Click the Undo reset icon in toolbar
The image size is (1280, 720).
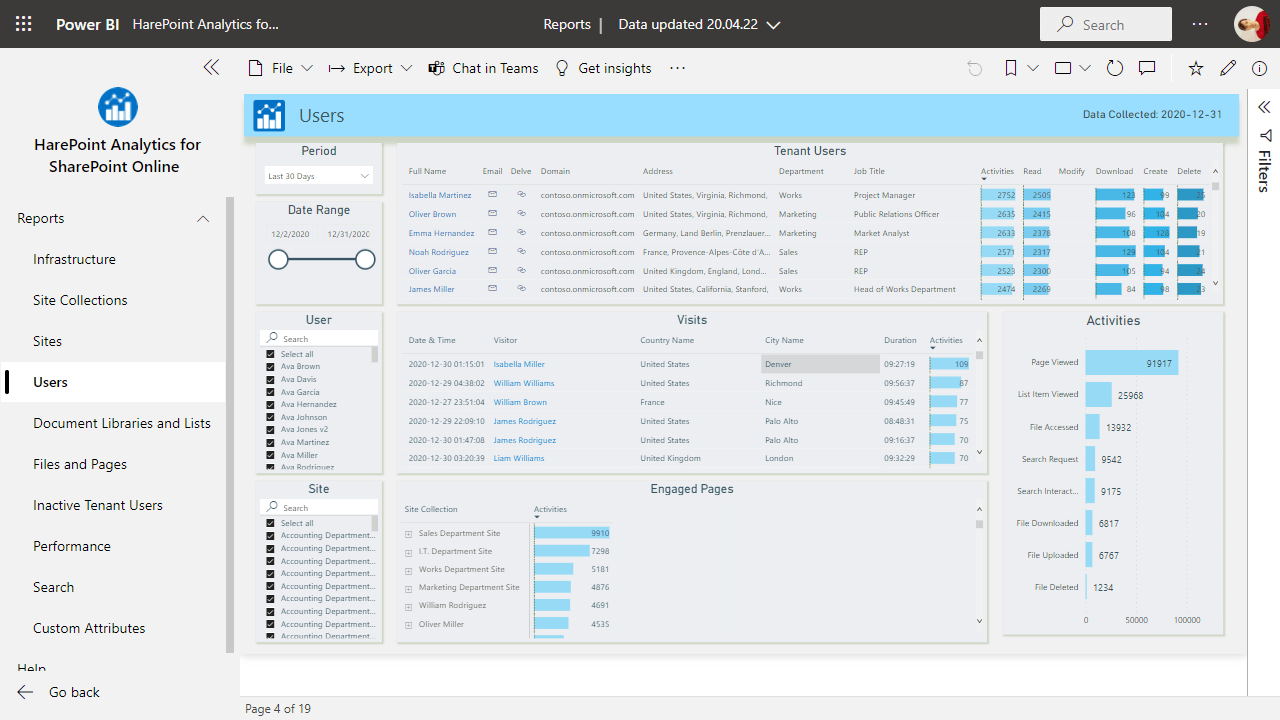click(975, 68)
